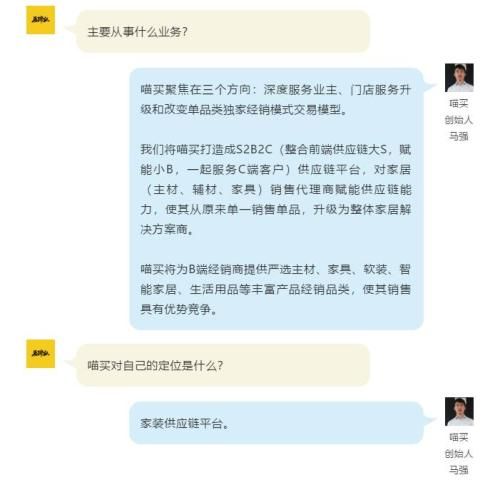Click the line starting 能小B,一起服务C端客户

pos(275,169)
